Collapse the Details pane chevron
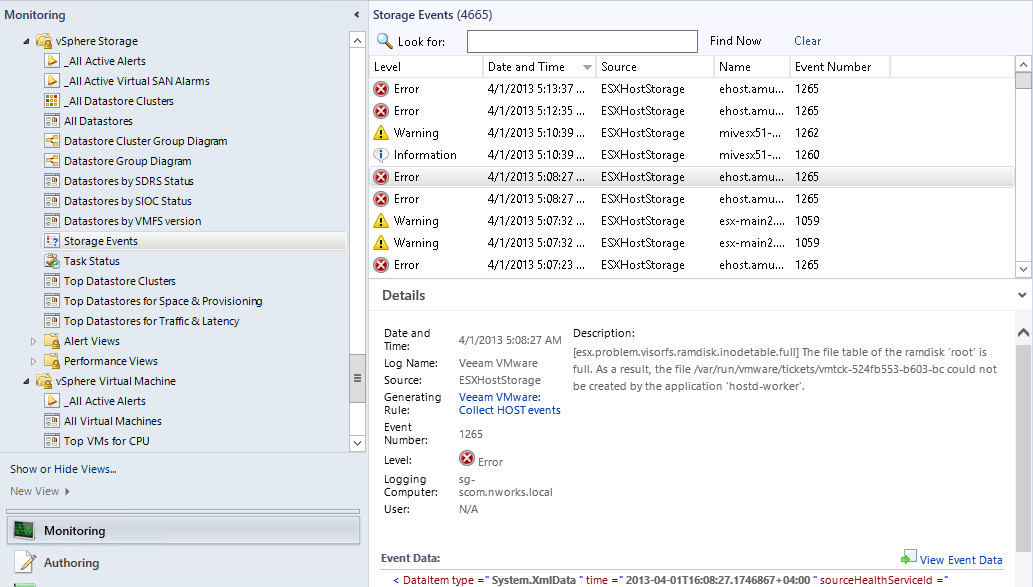 1021,295
